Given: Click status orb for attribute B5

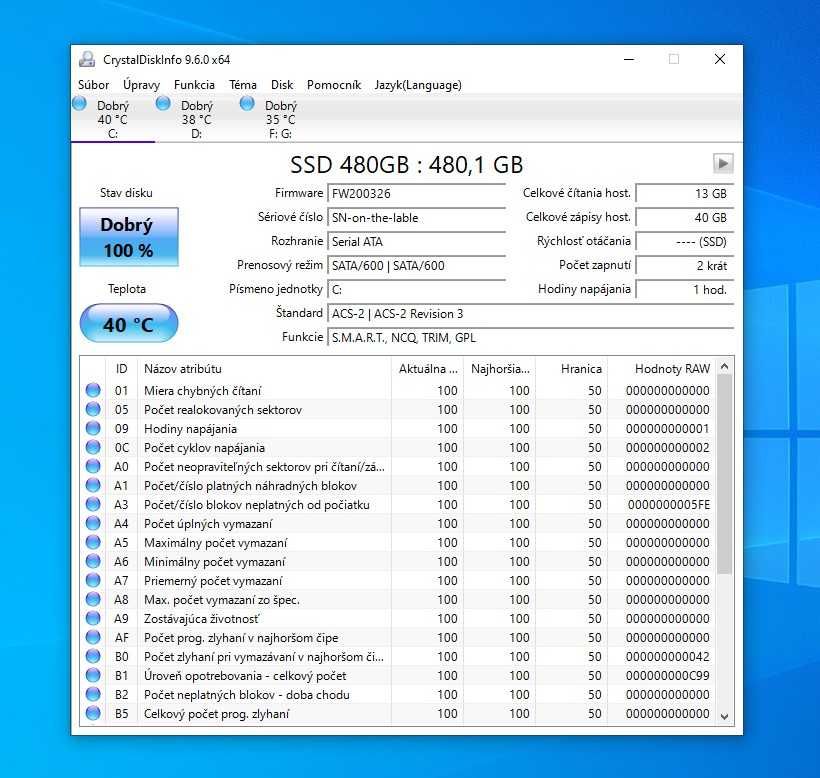Looking at the screenshot, I should (x=93, y=713).
